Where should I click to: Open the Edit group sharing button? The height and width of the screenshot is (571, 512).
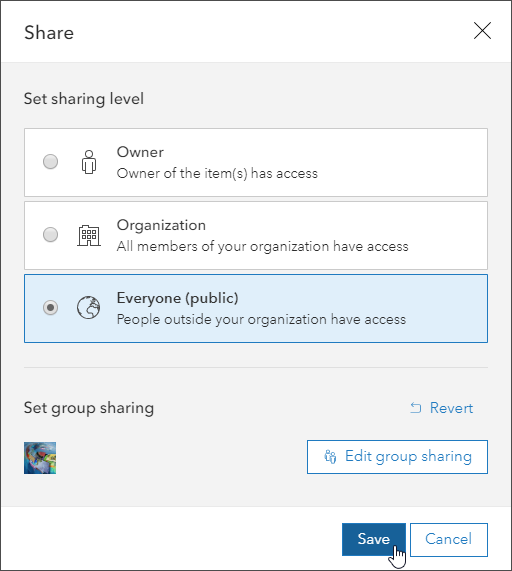397,457
